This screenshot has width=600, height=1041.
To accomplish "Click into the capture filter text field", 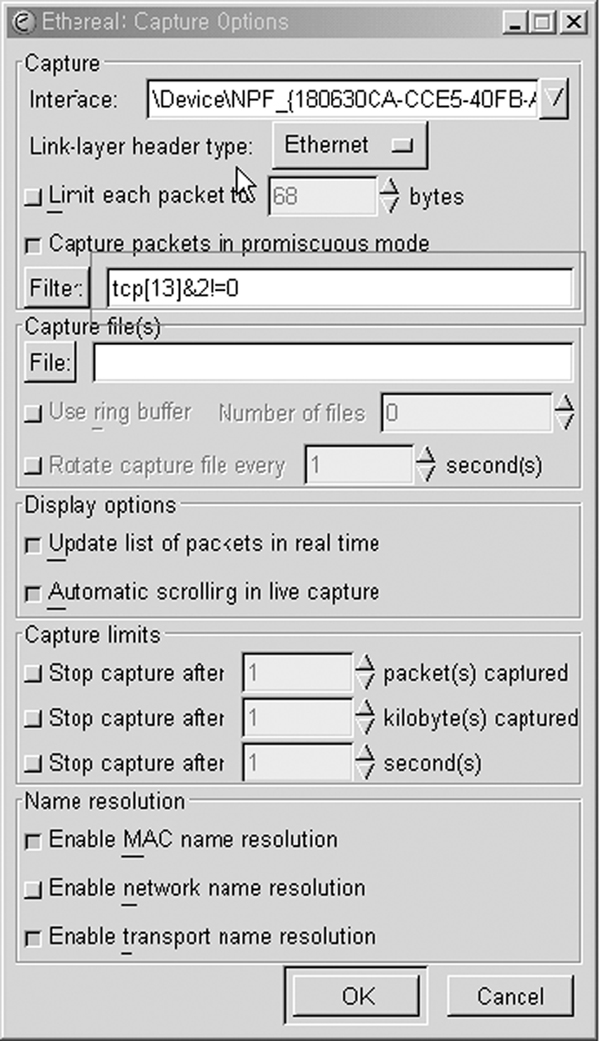I will tap(340, 288).
